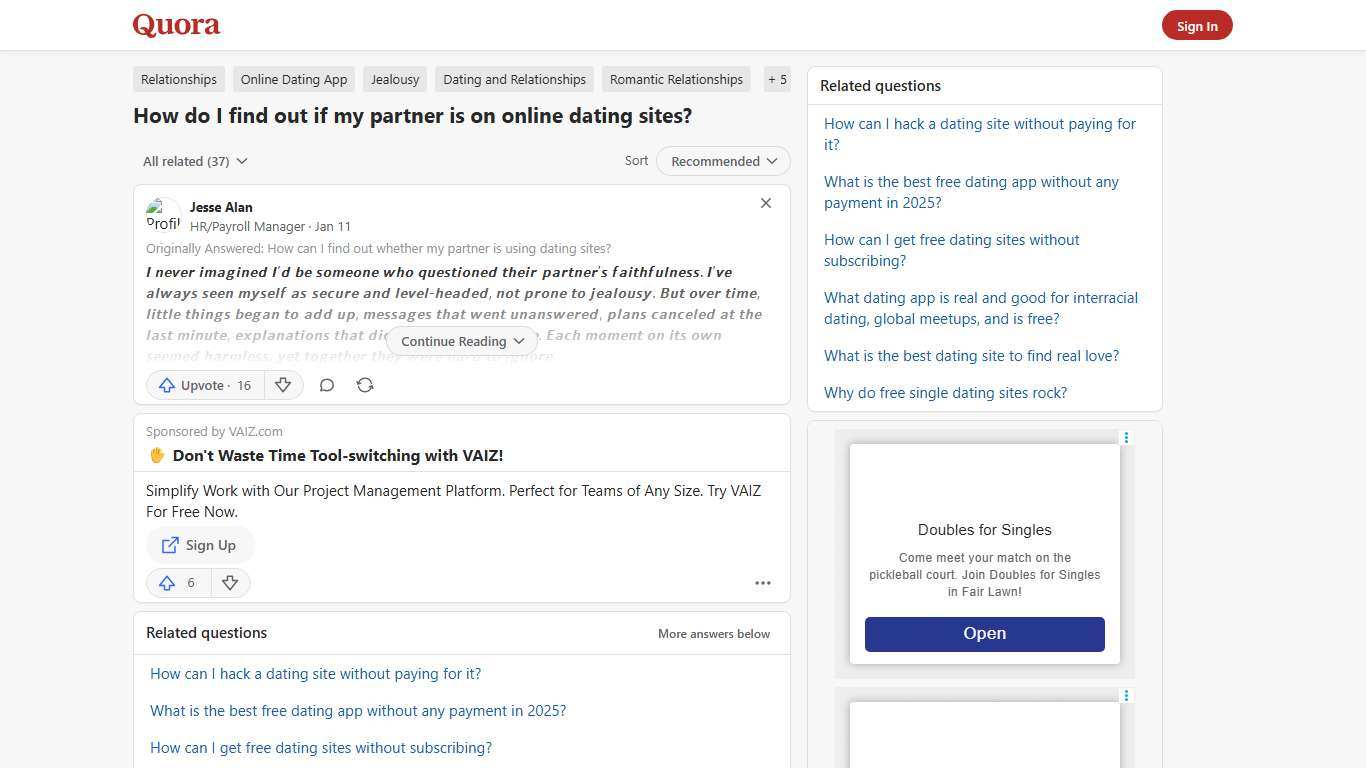
Task: Downvote Jesse Alan's answer
Action: pyautogui.click(x=283, y=385)
